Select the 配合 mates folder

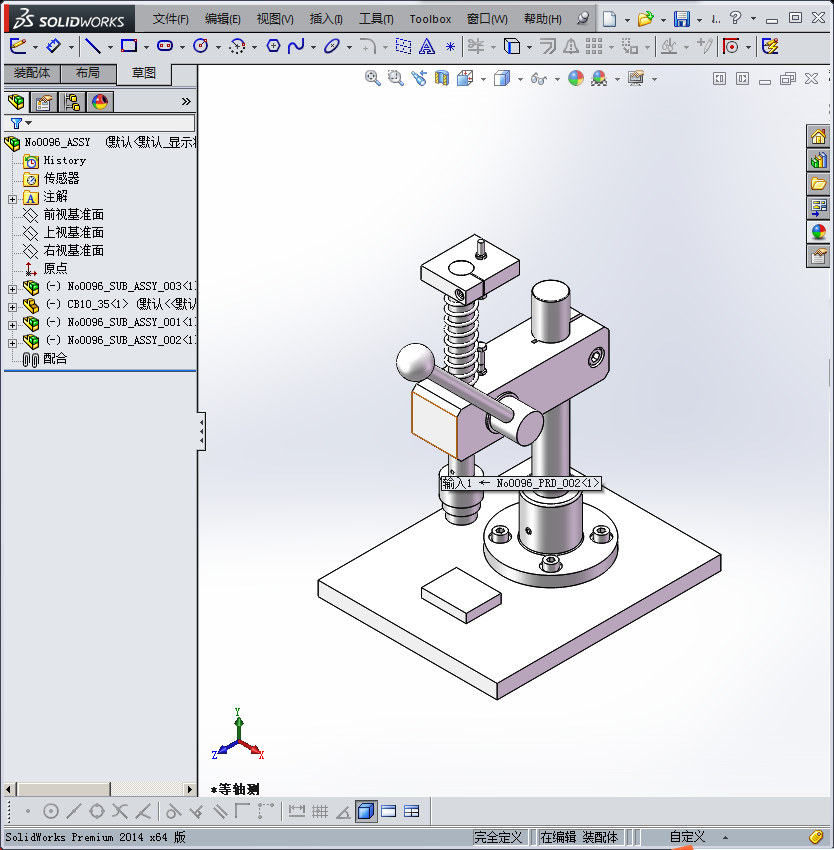(45, 358)
